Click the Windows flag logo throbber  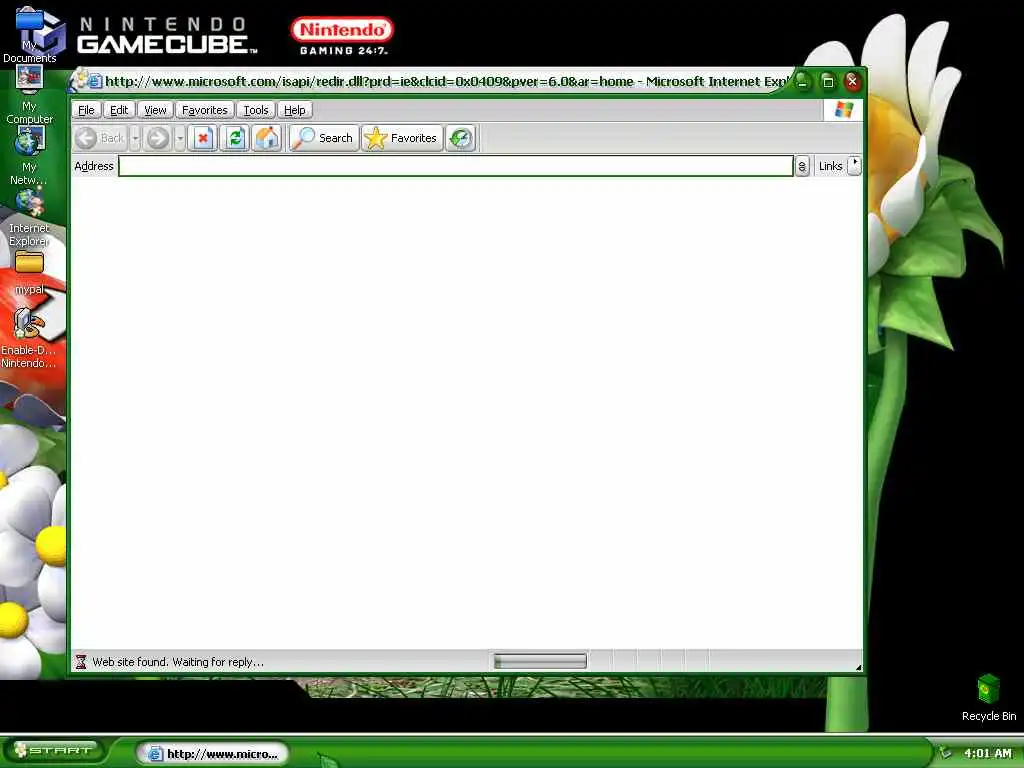(843, 110)
